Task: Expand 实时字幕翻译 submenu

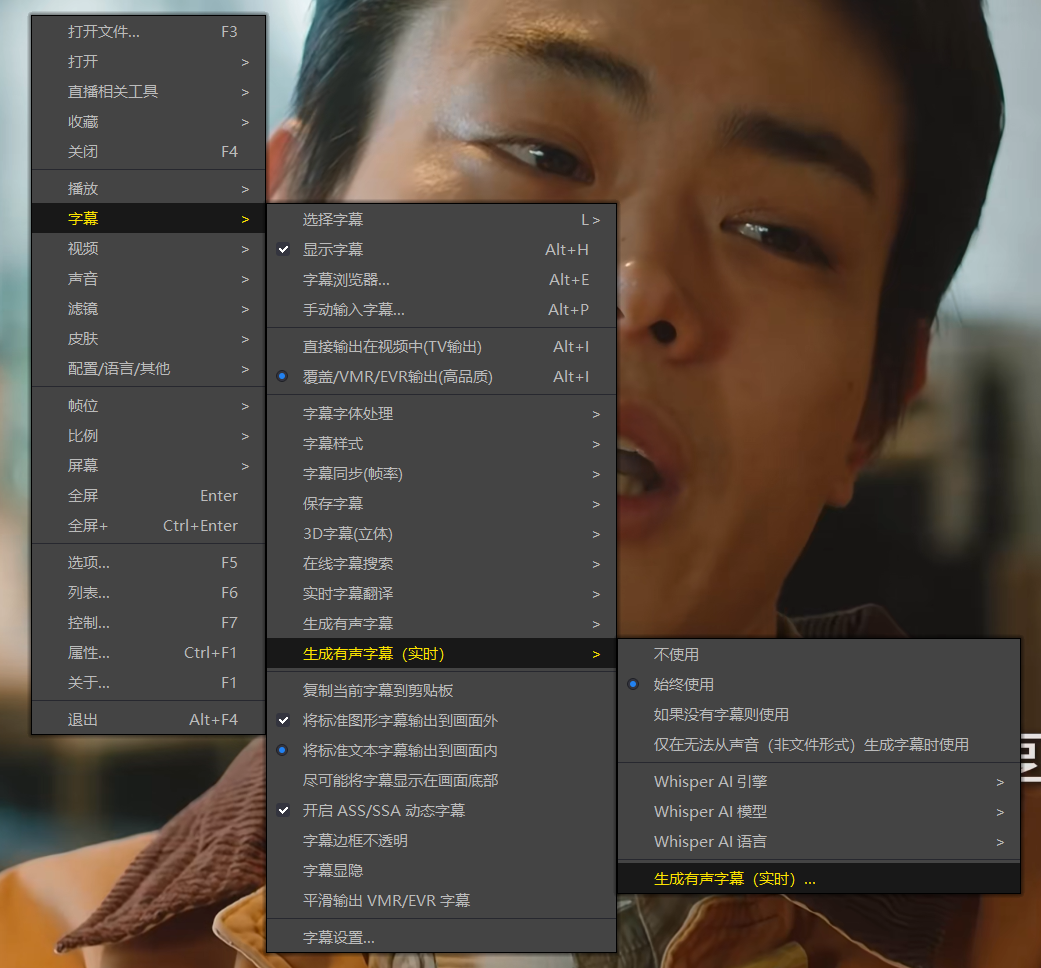Action: tap(441, 594)
